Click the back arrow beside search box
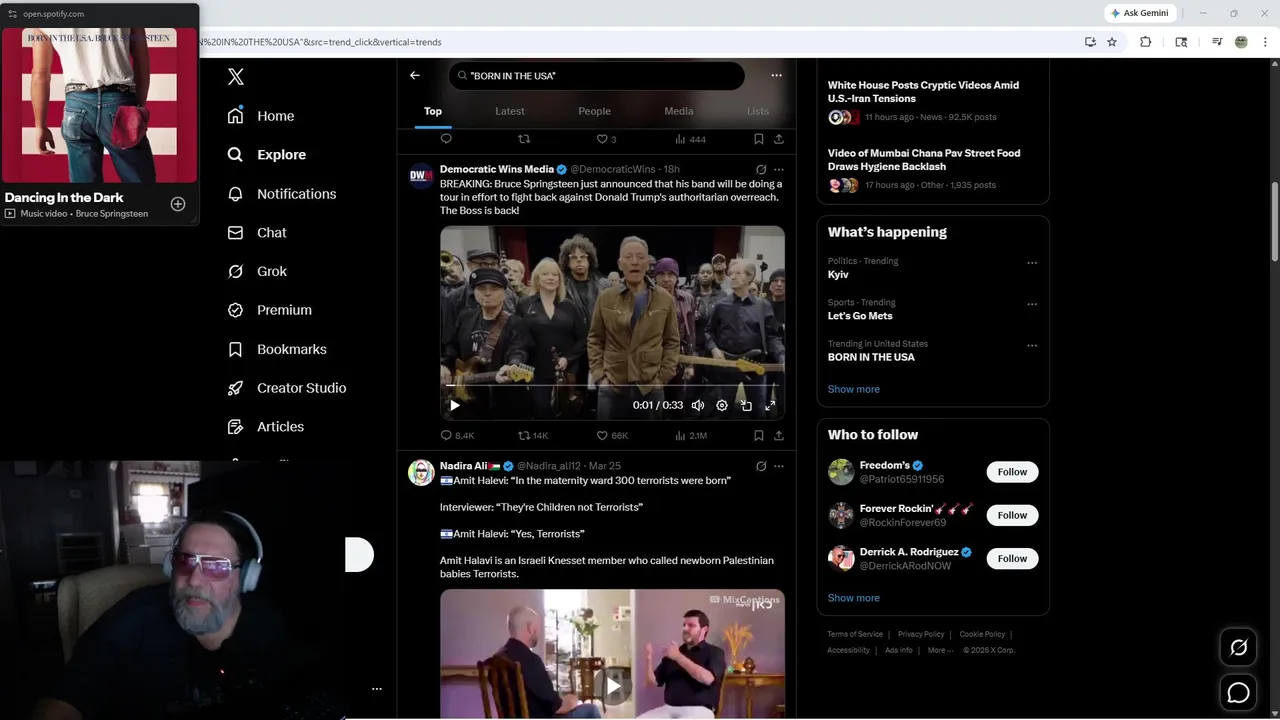1280x720 pixels. 415,75
